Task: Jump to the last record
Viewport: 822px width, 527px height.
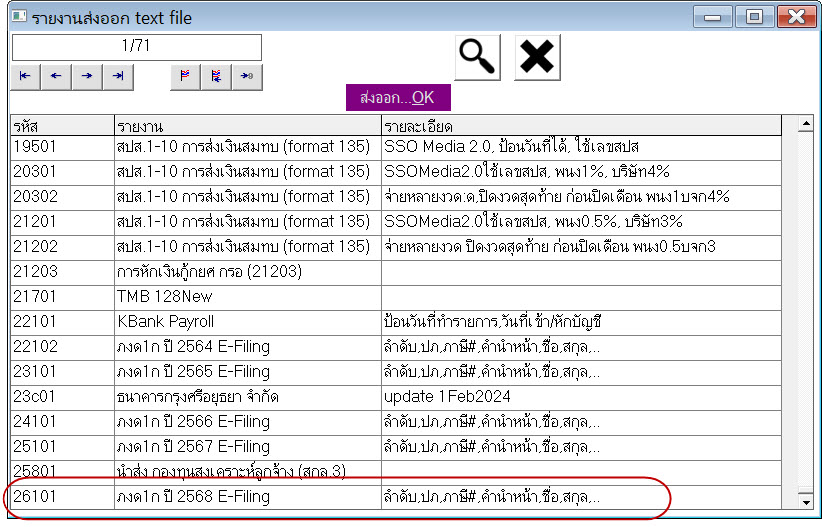Action: coord(118,77)
